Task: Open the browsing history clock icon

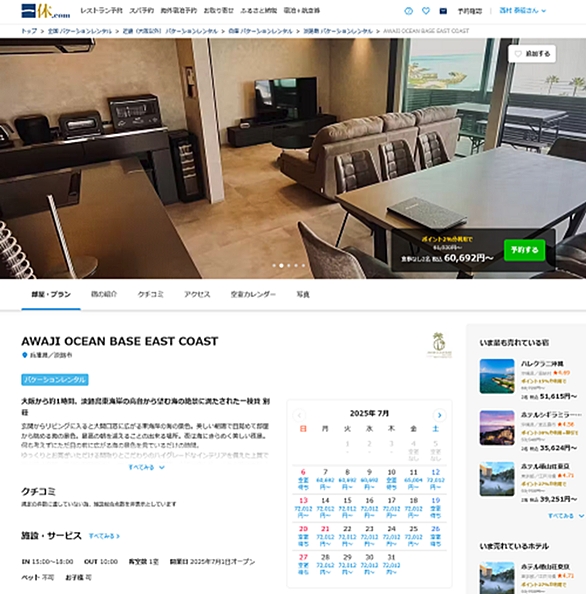Action: 408,11
